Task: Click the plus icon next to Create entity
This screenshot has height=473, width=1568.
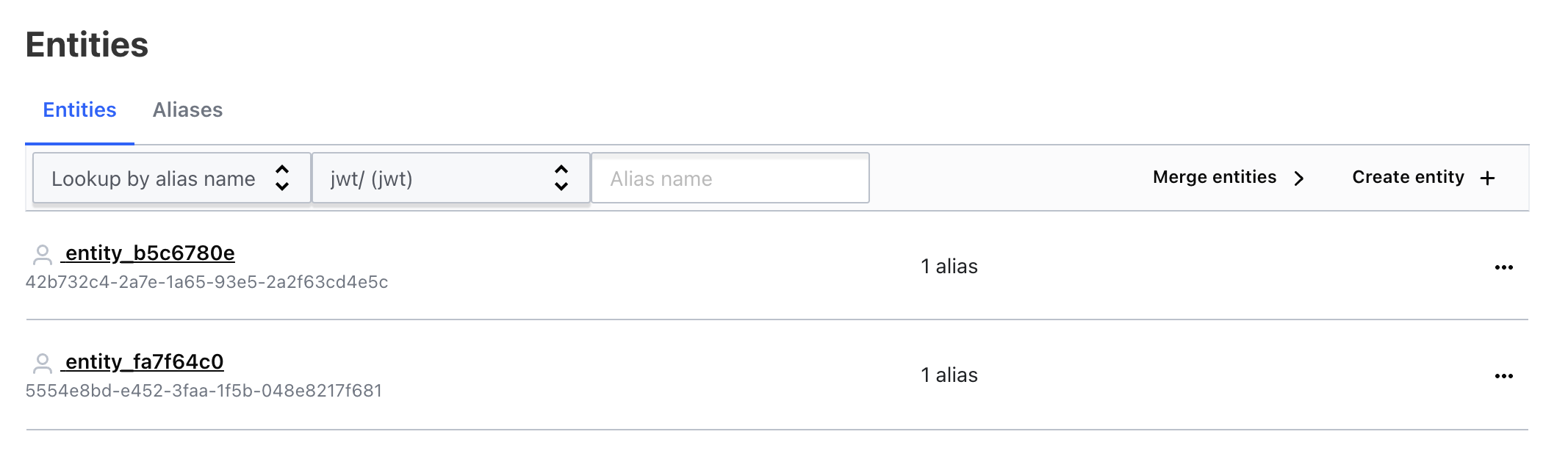Action: (x=1488, y=178)
